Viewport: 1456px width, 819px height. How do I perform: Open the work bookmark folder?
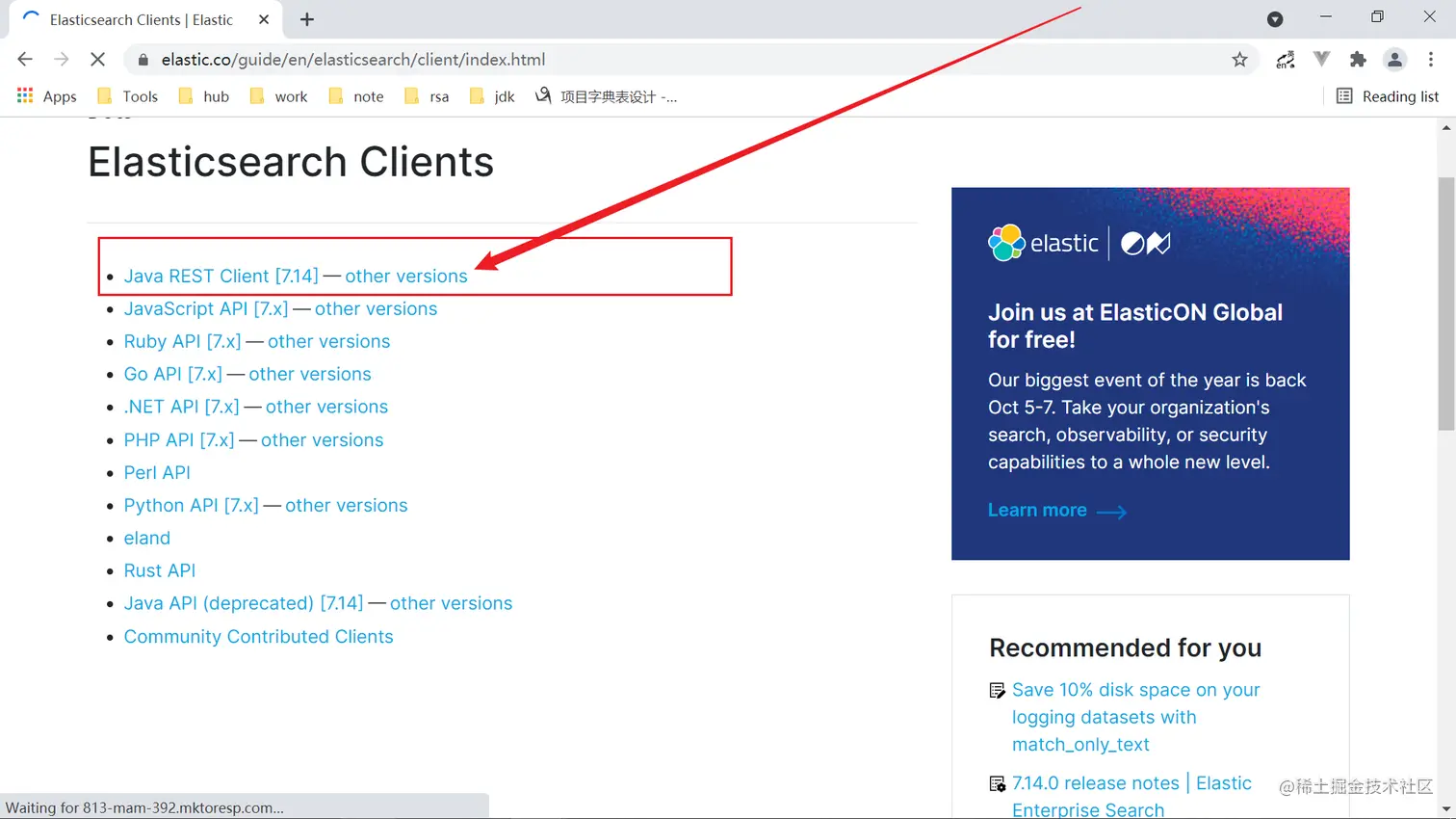[x=278, y=96]
